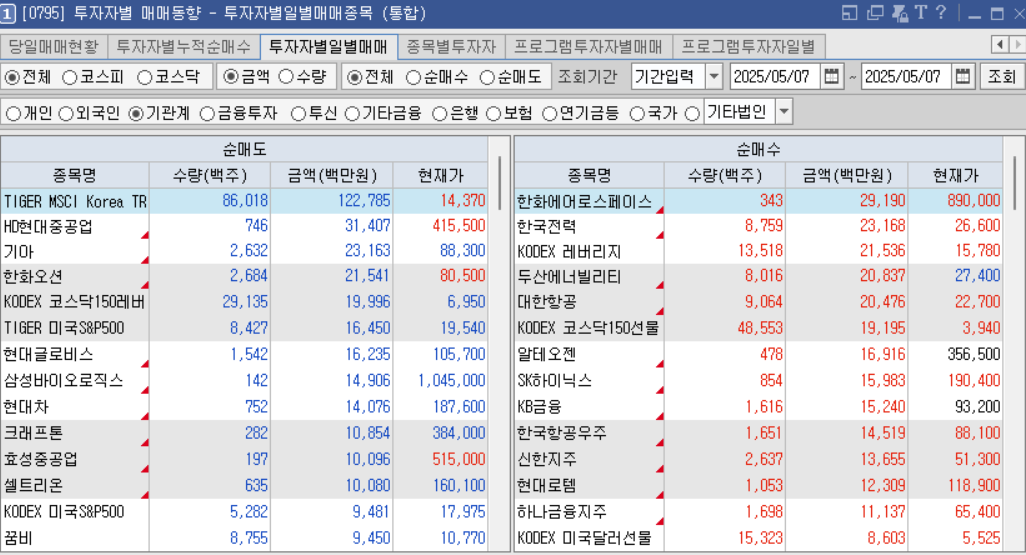
Task: Click the 종목명 header in the 순매도 table
Action: 75,175
